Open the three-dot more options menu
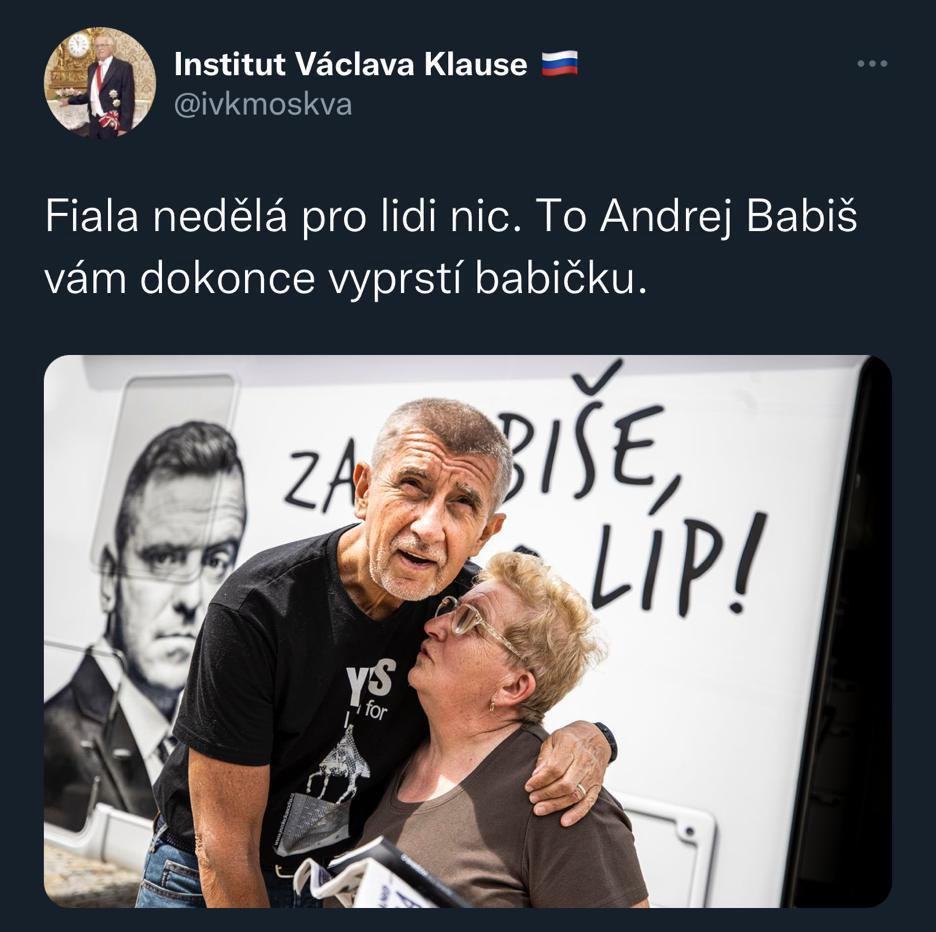The height and width of the screenshot is (932, 936). pyautogui.click(x=872, y=63)
